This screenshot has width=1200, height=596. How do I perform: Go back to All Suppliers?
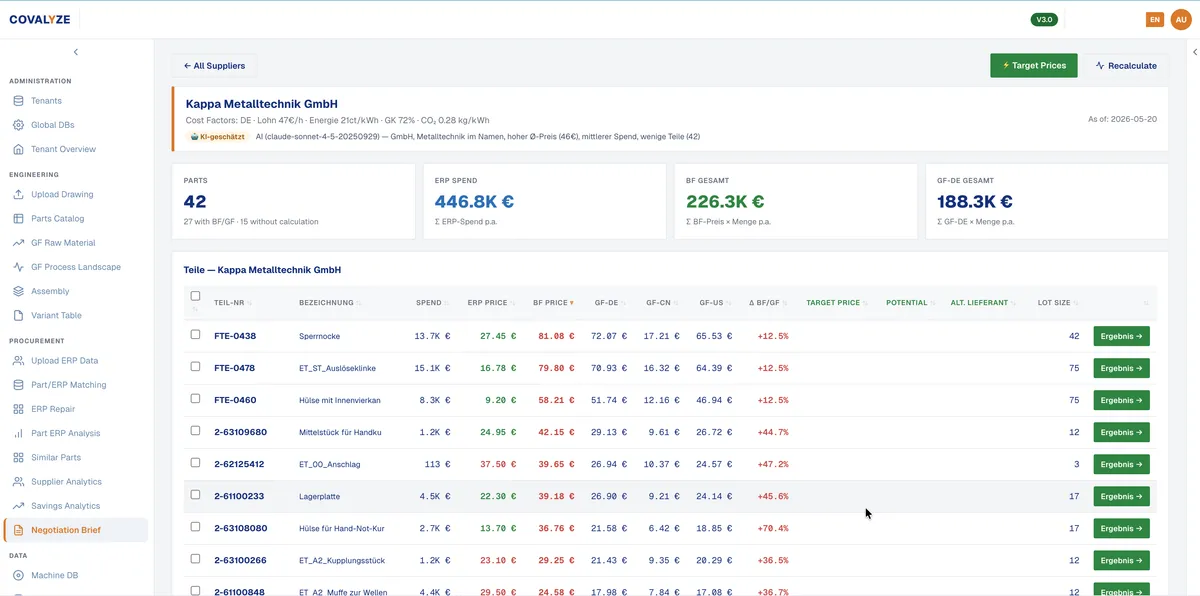tap(214, 66)
